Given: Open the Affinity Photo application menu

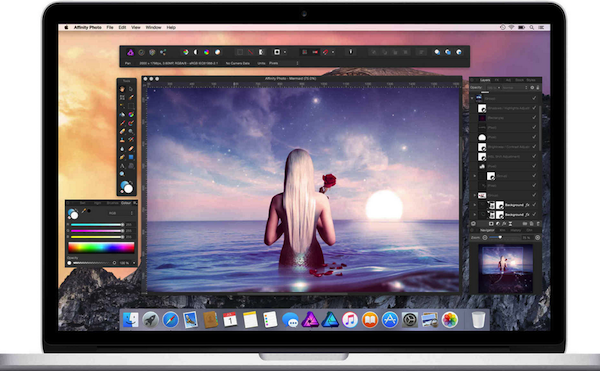Looking at the screenshot, I should tap(88, 28).
